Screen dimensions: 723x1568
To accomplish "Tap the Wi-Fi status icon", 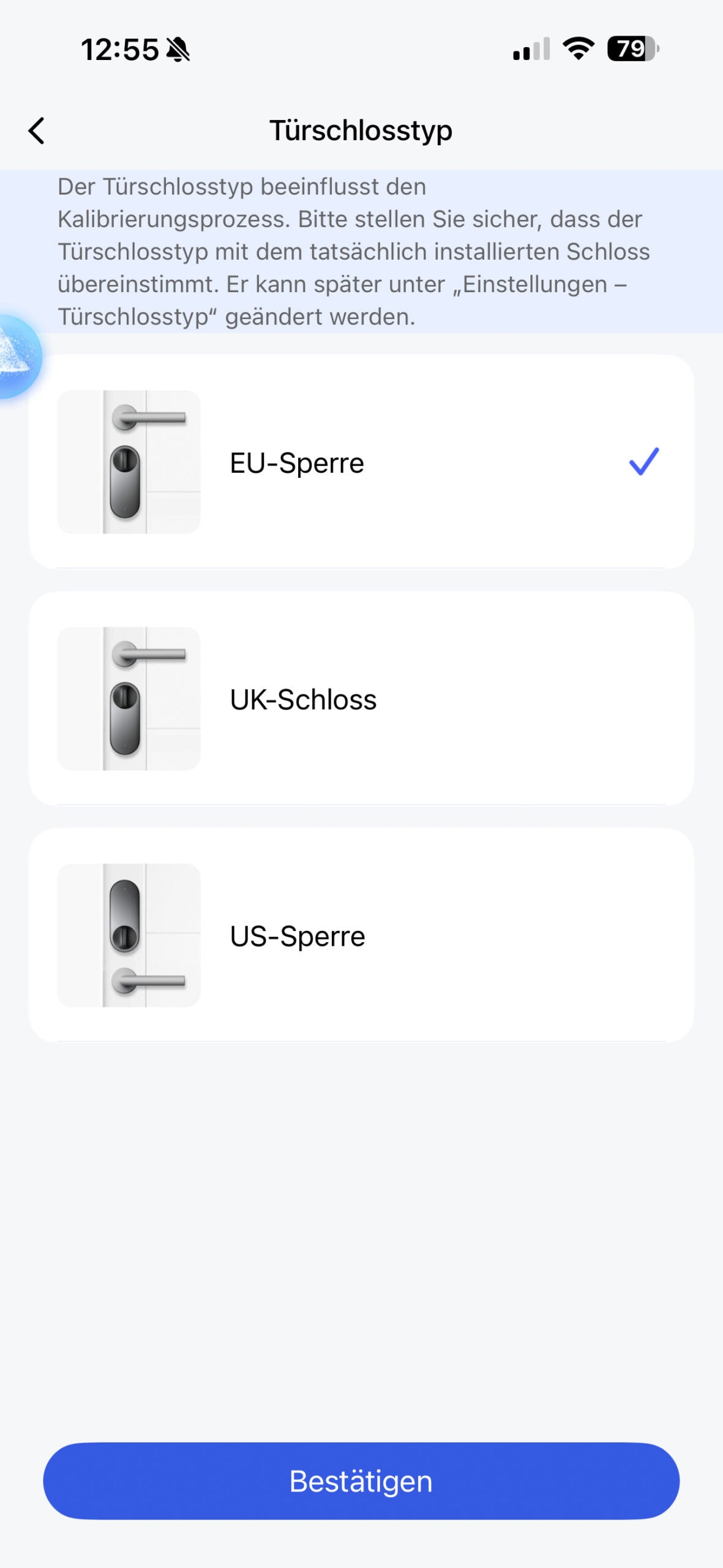I will click(578, 48).
